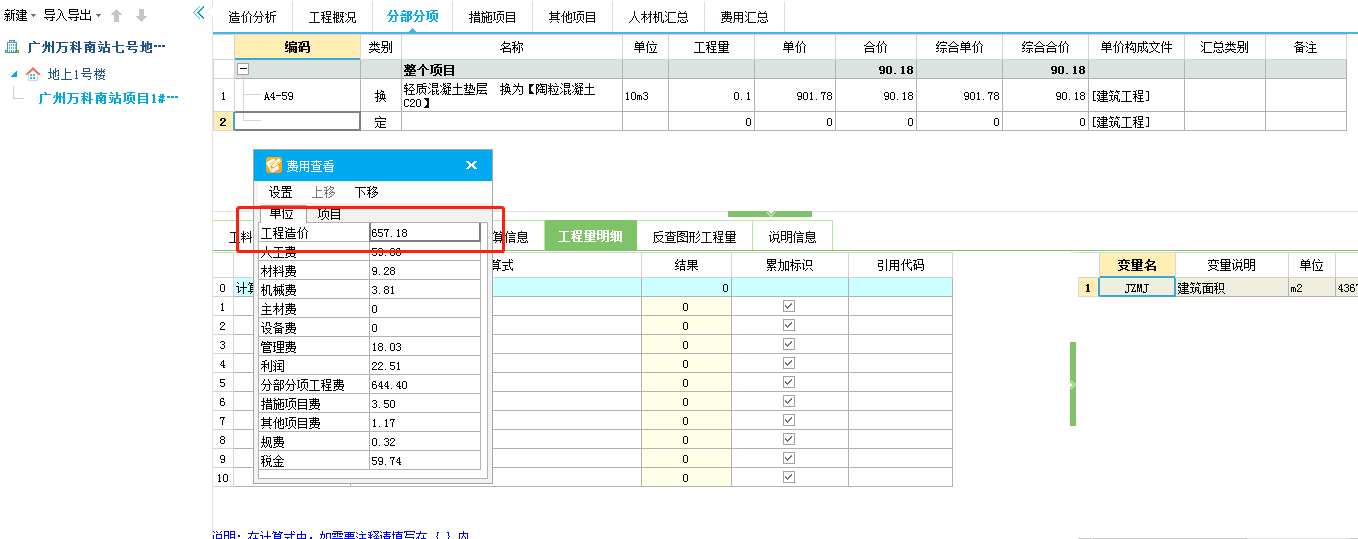The image size is (1358, 539).
Task: Click 下移 in the 费用查看 dialog
Action: coord(366,192)
